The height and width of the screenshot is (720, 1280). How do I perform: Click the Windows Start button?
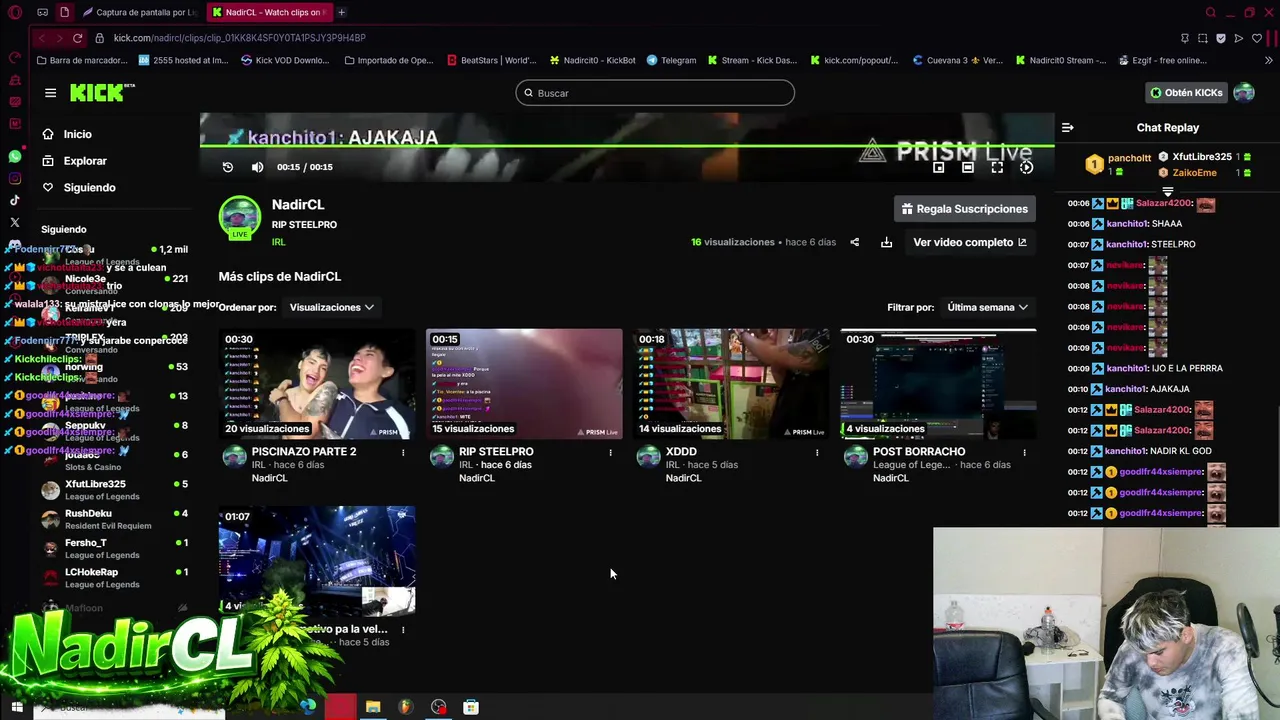click(x=16, y=707)
